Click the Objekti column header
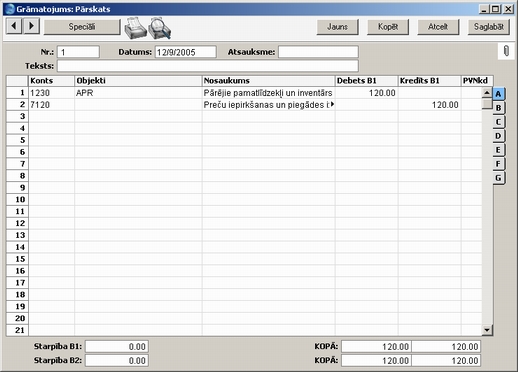Screen dimensions: 518x372 pyautogui.click(x=138, y=81)
